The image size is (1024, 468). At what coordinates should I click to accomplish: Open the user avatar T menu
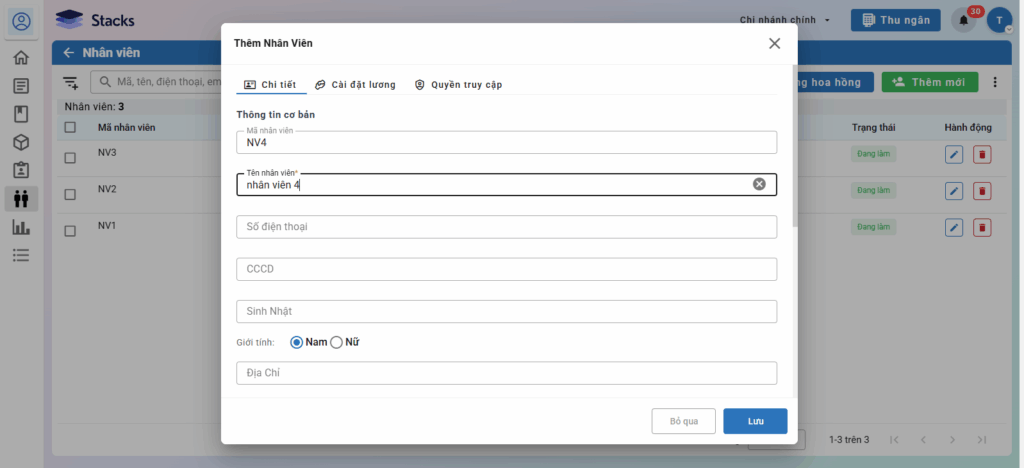pyautogui.click(x=999, y=20)
